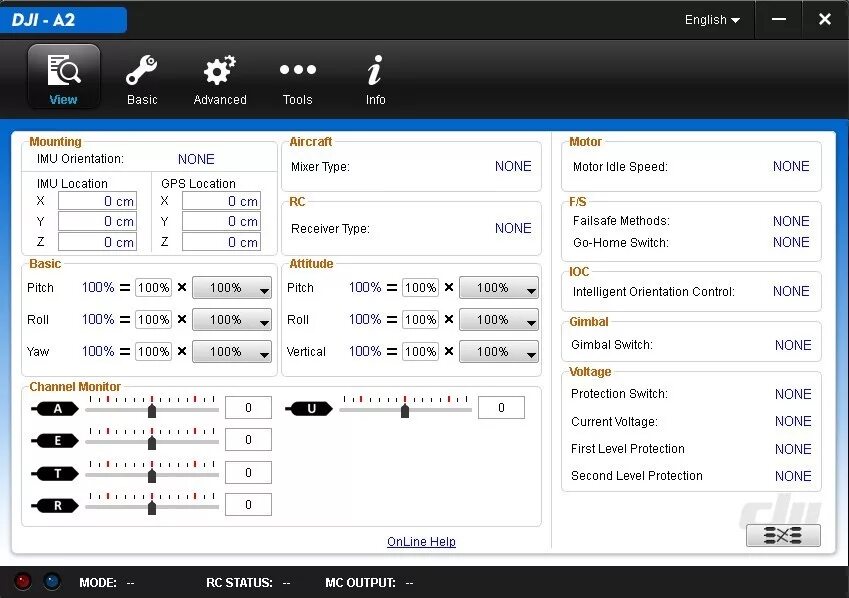The image size is (849, 598).
Task: Click the Mixer Type NONE value
Action: point(513,166)
